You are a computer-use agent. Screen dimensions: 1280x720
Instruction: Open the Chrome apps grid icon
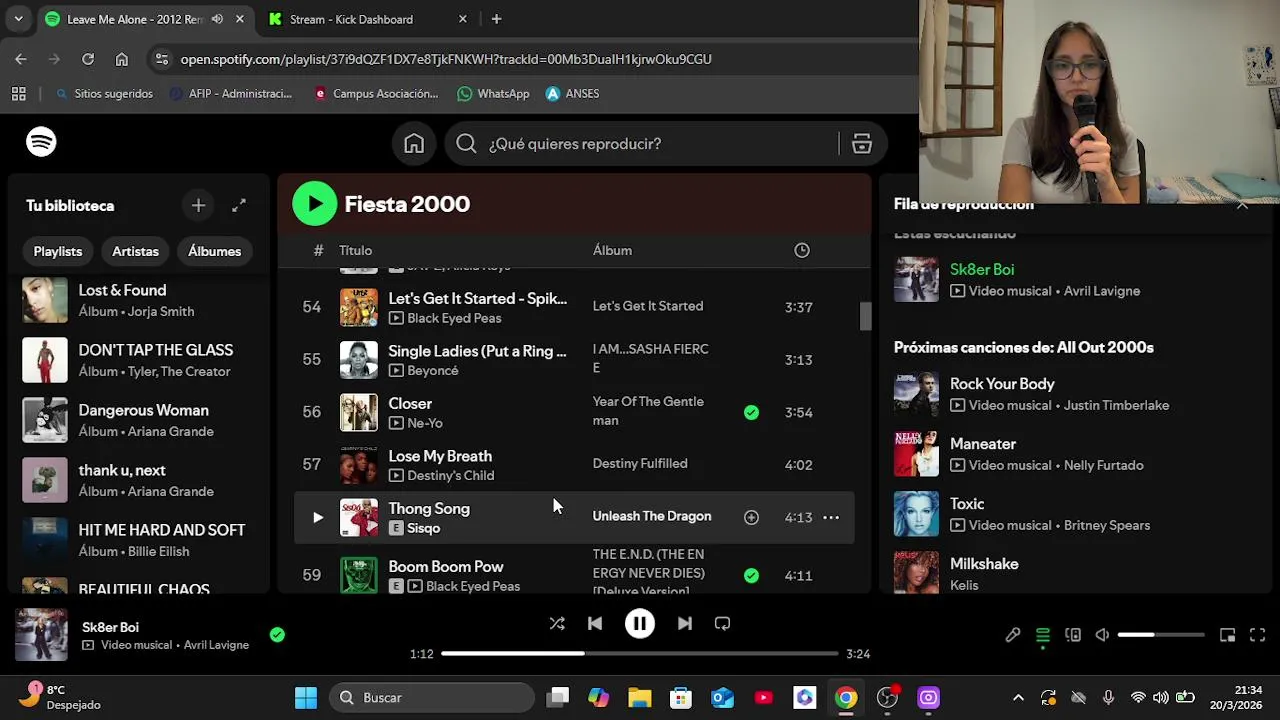18,93
